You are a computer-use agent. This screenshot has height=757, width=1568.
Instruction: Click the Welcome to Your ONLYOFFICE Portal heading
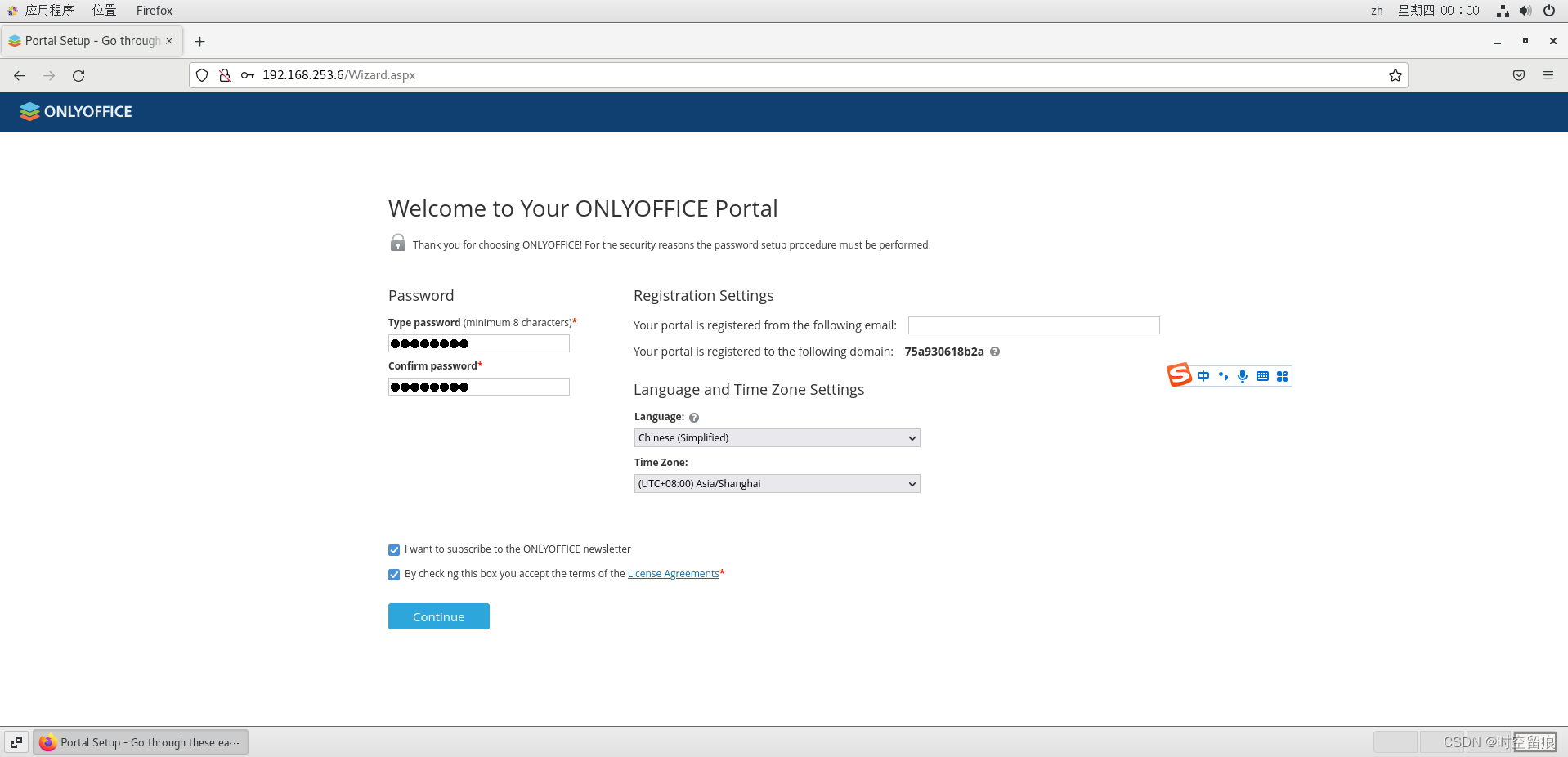click(583, 208)
